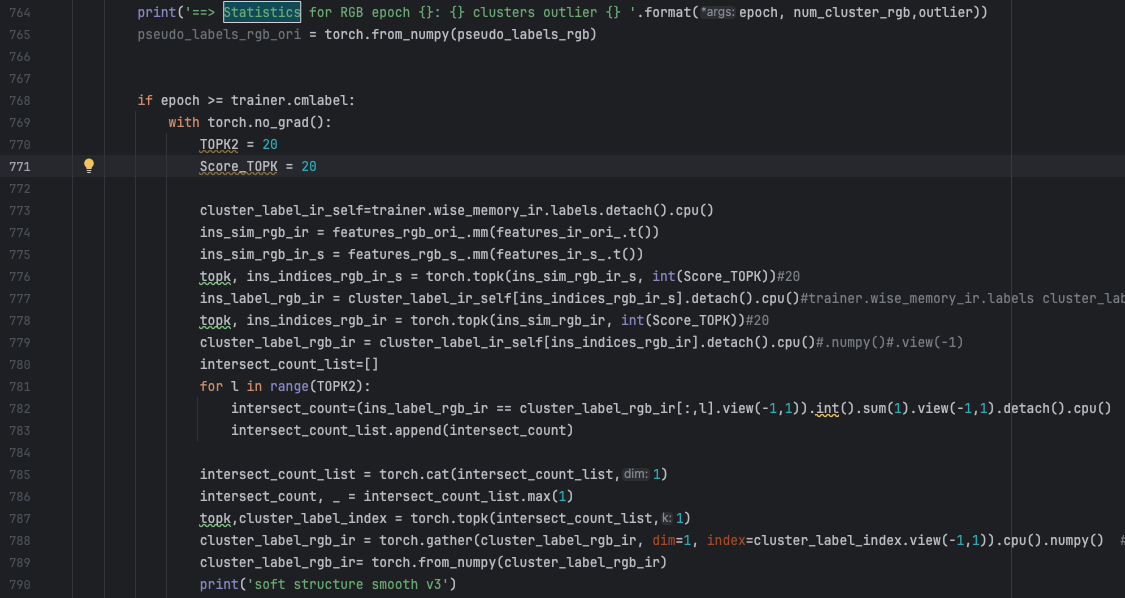The width and height of the screenshot is (1125, 598).
Task: Click 'cluster_label_ir_self' definition on line 773
Action: coord(282,210)
